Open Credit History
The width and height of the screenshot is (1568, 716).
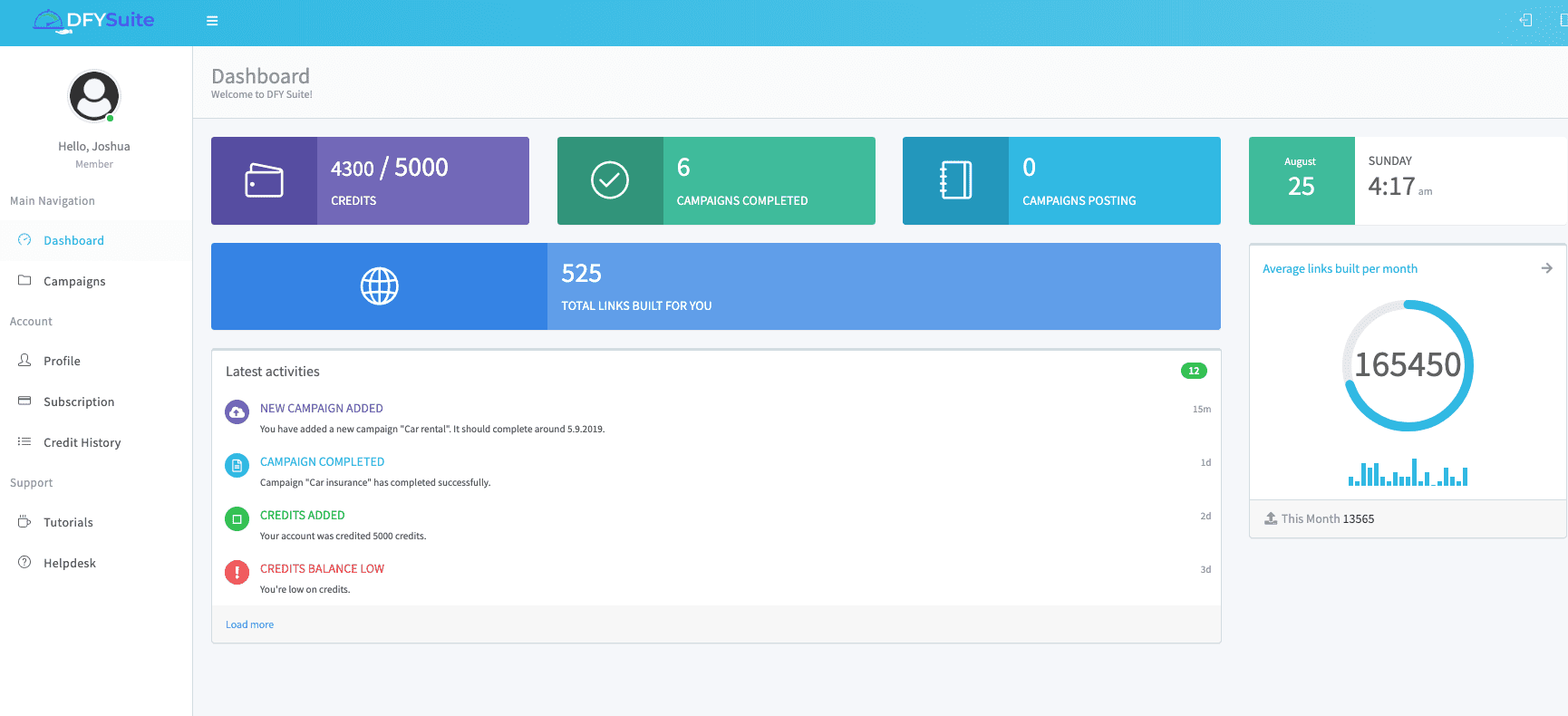[95, 442]
